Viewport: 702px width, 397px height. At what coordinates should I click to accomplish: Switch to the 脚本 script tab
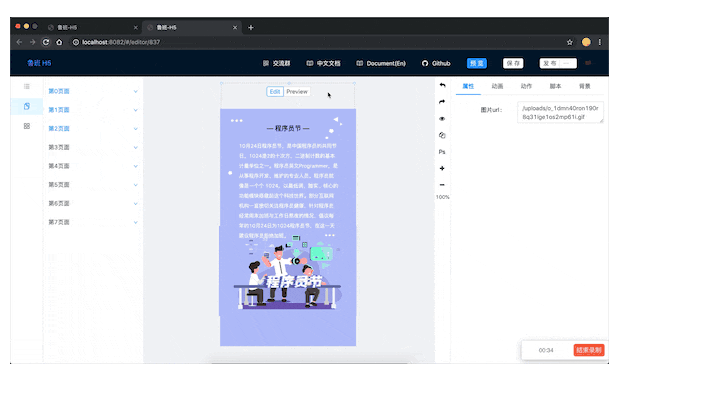coord(556,86)
